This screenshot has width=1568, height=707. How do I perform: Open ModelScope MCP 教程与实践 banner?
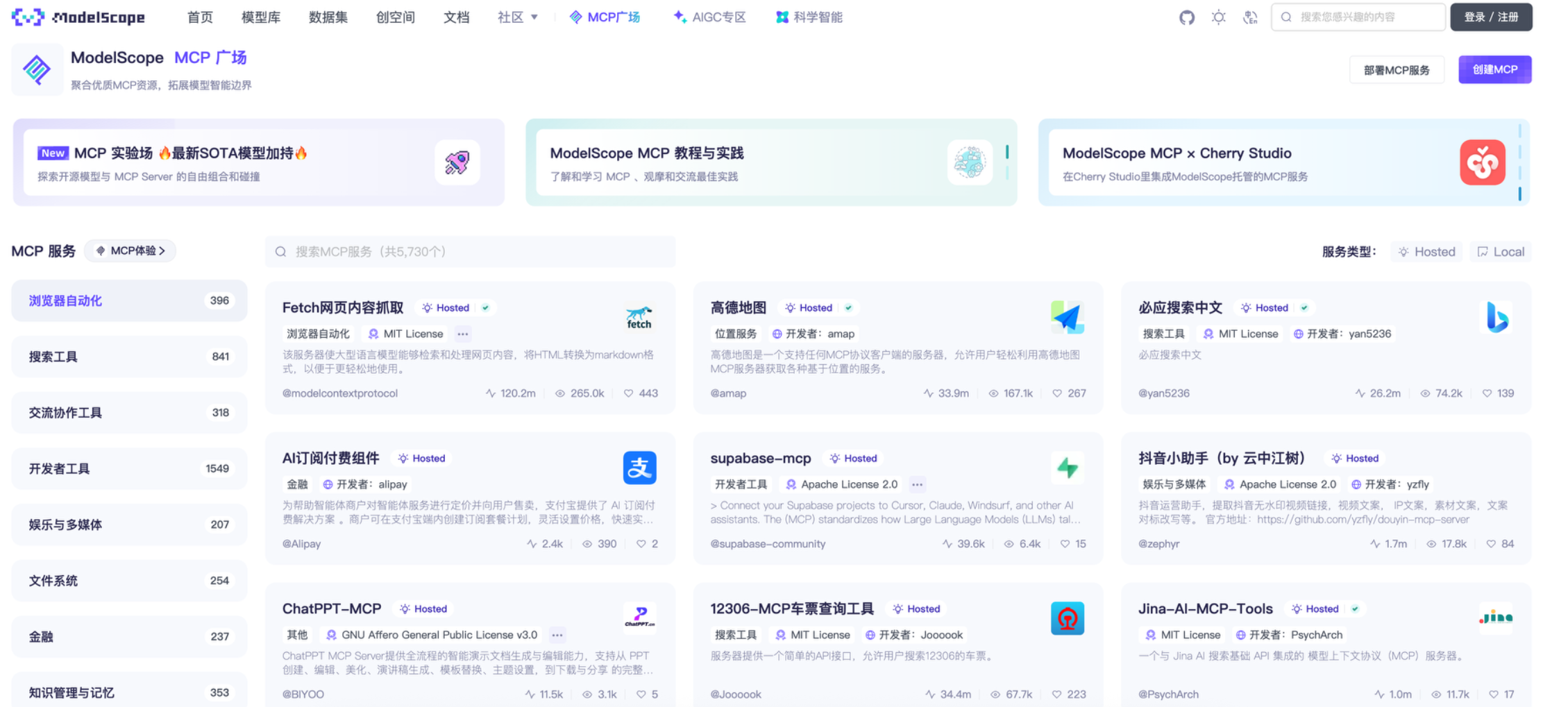pyautogui.click(x=771, y=162)
